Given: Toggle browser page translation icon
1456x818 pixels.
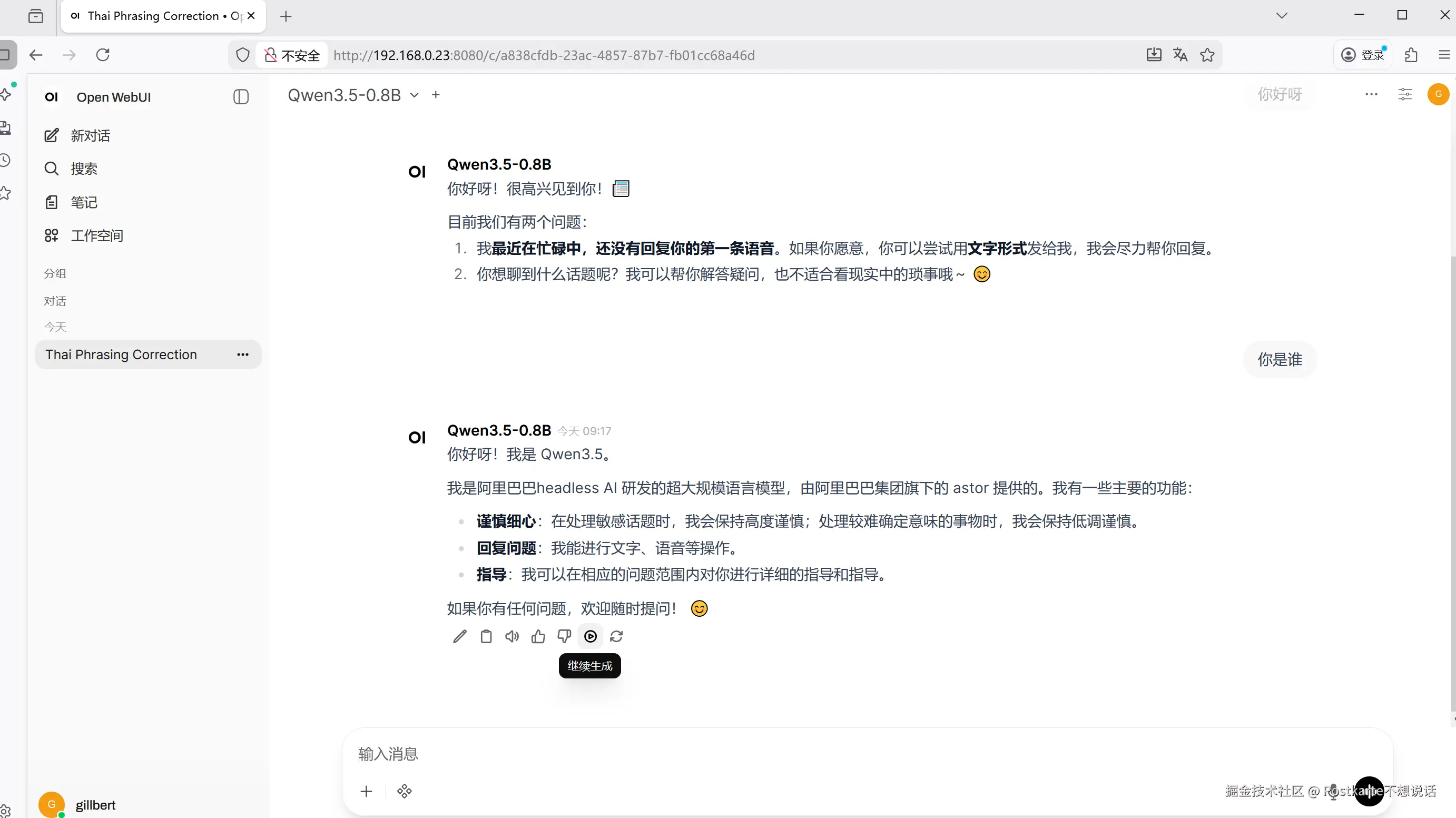Looking at the screenshot, I should pos(1180,55).
